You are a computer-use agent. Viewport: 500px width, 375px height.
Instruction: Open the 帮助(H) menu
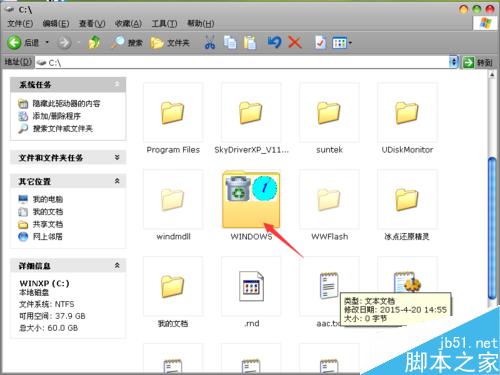(200, 23)
